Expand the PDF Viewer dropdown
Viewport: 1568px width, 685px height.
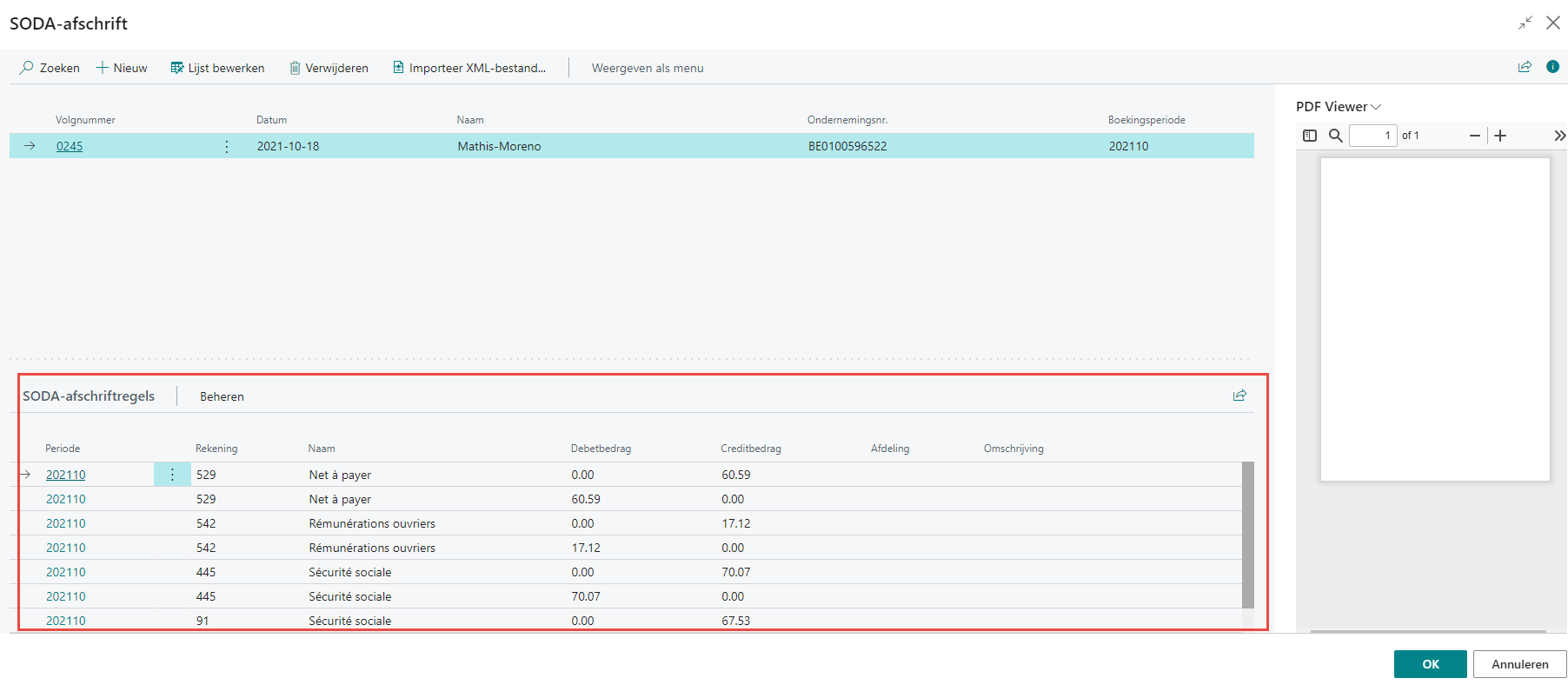coord(1376,107)
